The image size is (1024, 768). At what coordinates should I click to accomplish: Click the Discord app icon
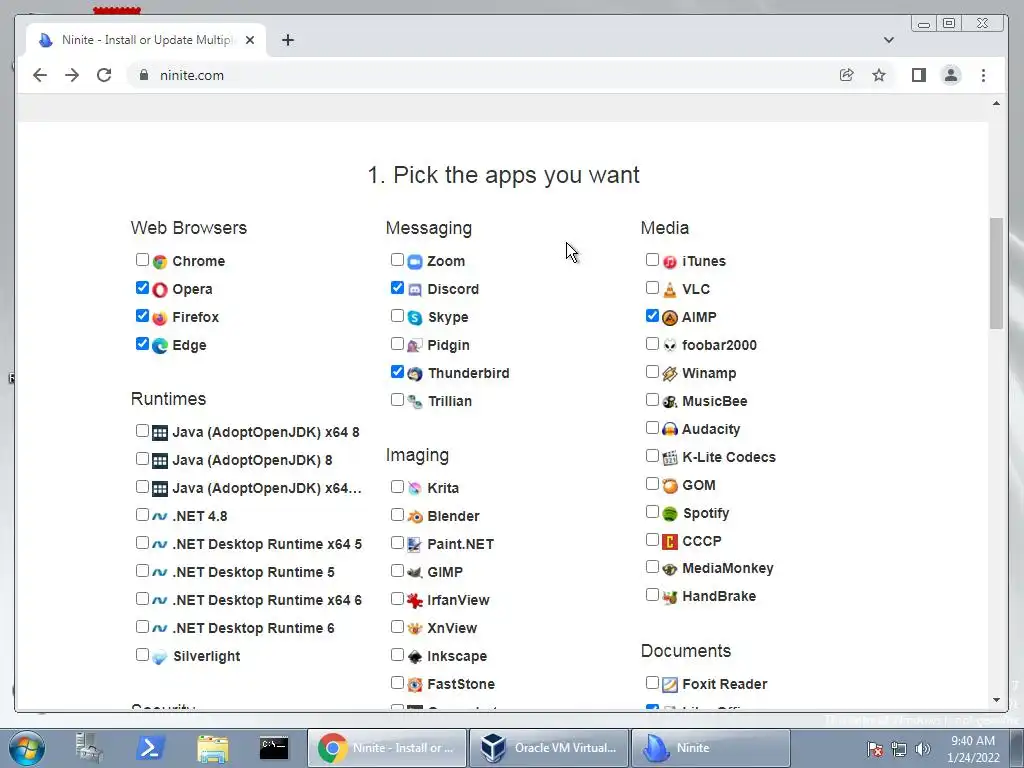[x=415, y=290]
